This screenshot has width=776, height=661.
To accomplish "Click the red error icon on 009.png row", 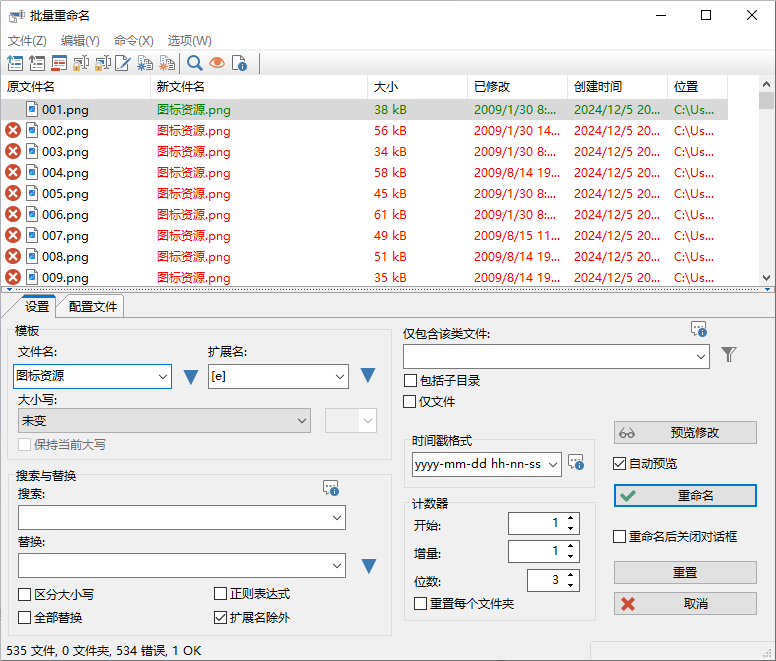I will pyautogui.click(x=13, y=277).
